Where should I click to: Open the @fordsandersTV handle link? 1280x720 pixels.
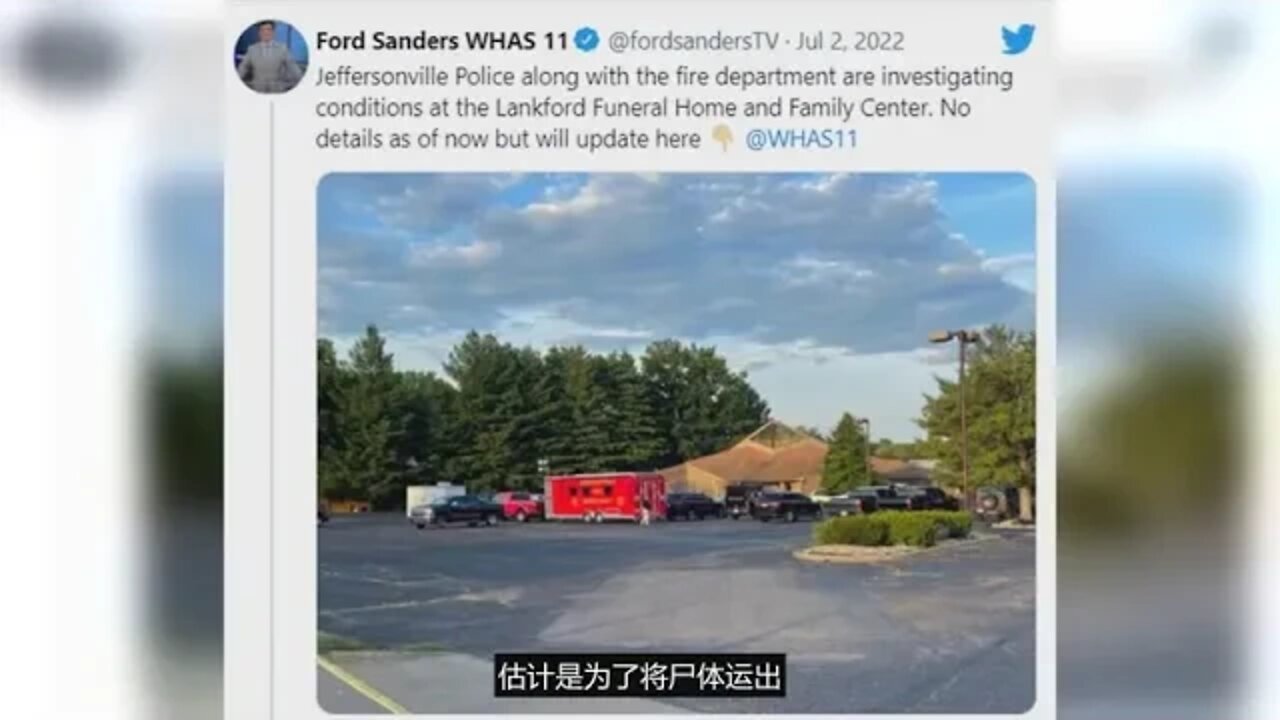[x=693, y=41]
